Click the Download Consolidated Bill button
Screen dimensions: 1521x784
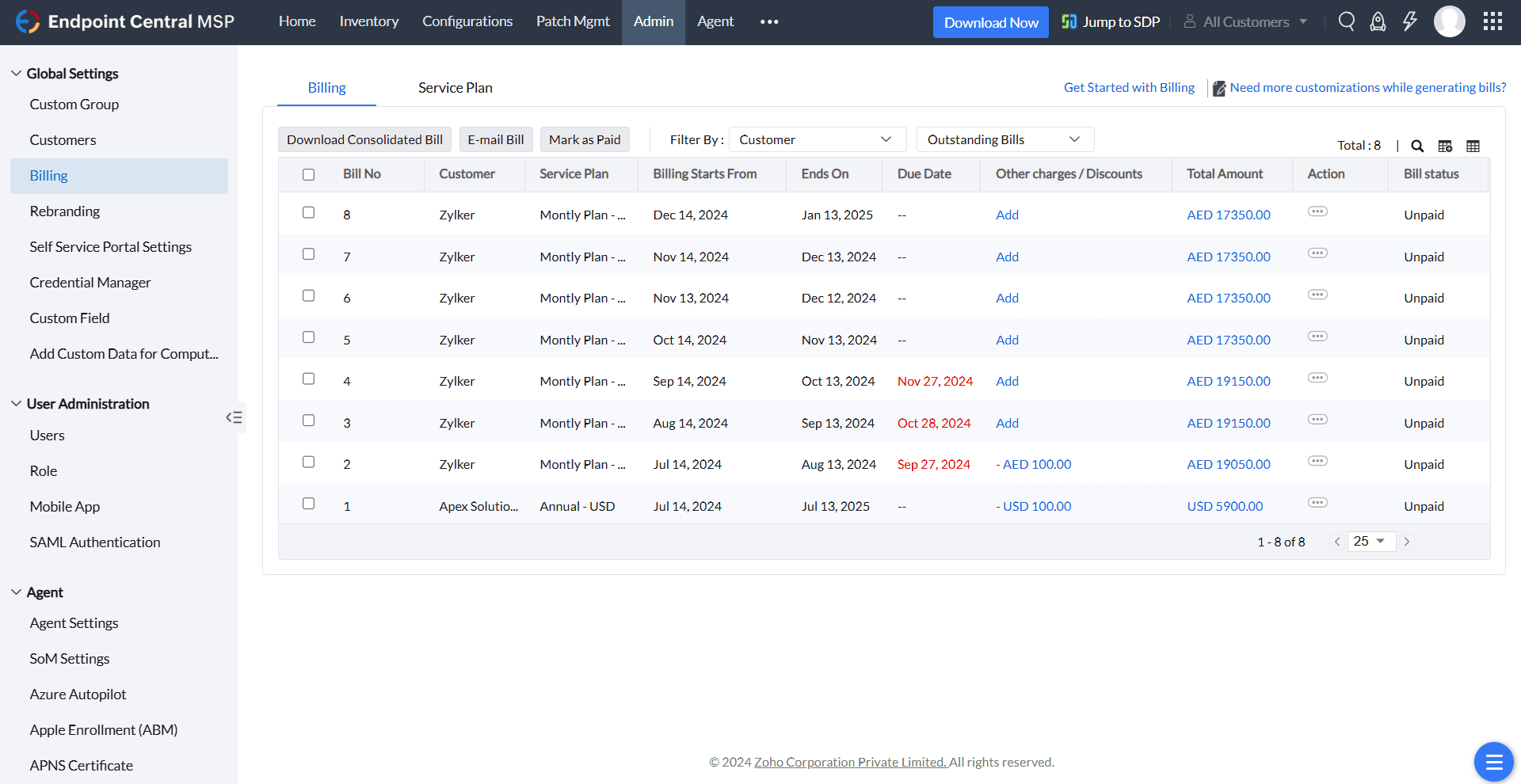[x=364, y=139]
